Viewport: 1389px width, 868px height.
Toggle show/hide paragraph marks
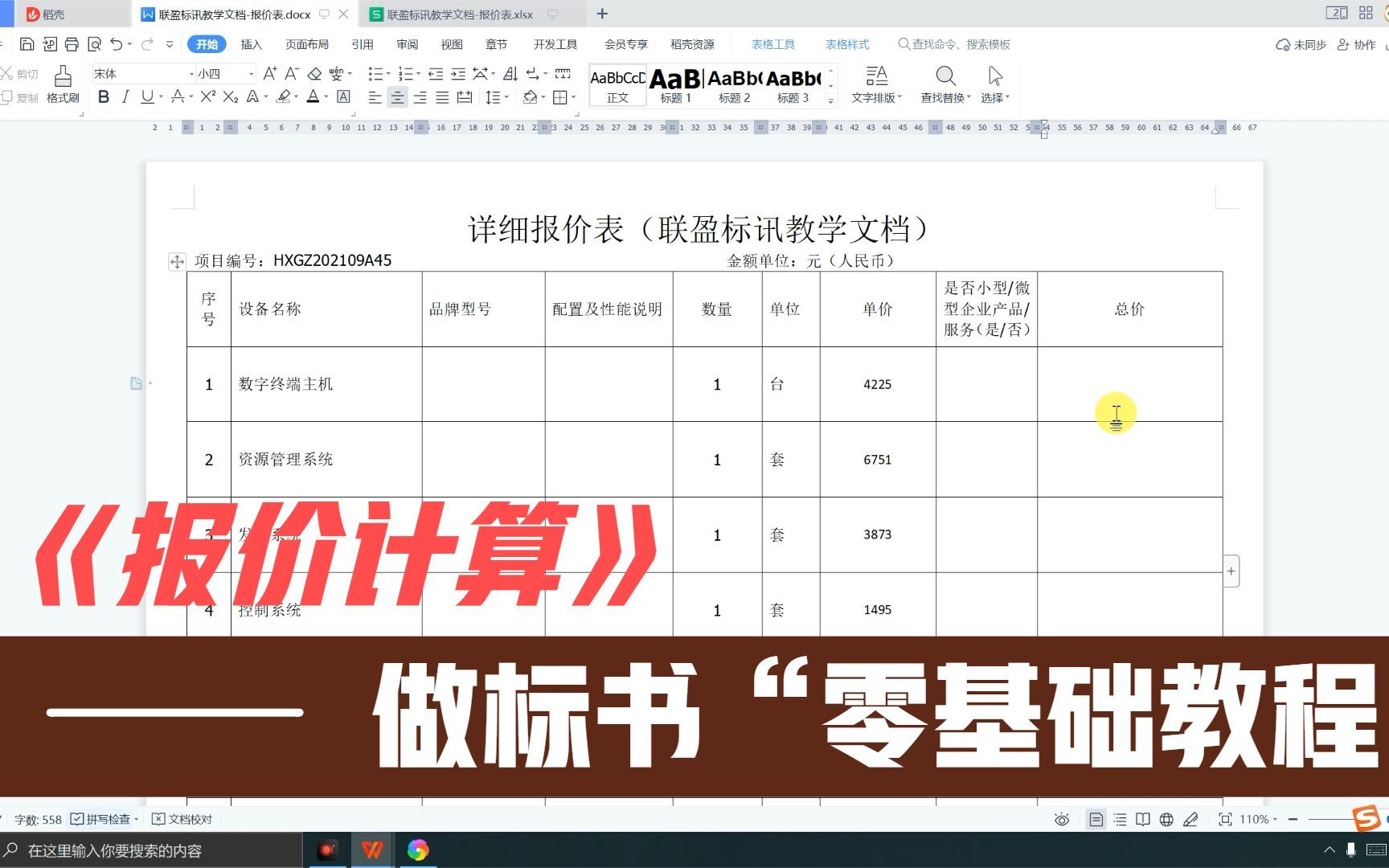tap(532, 74)
